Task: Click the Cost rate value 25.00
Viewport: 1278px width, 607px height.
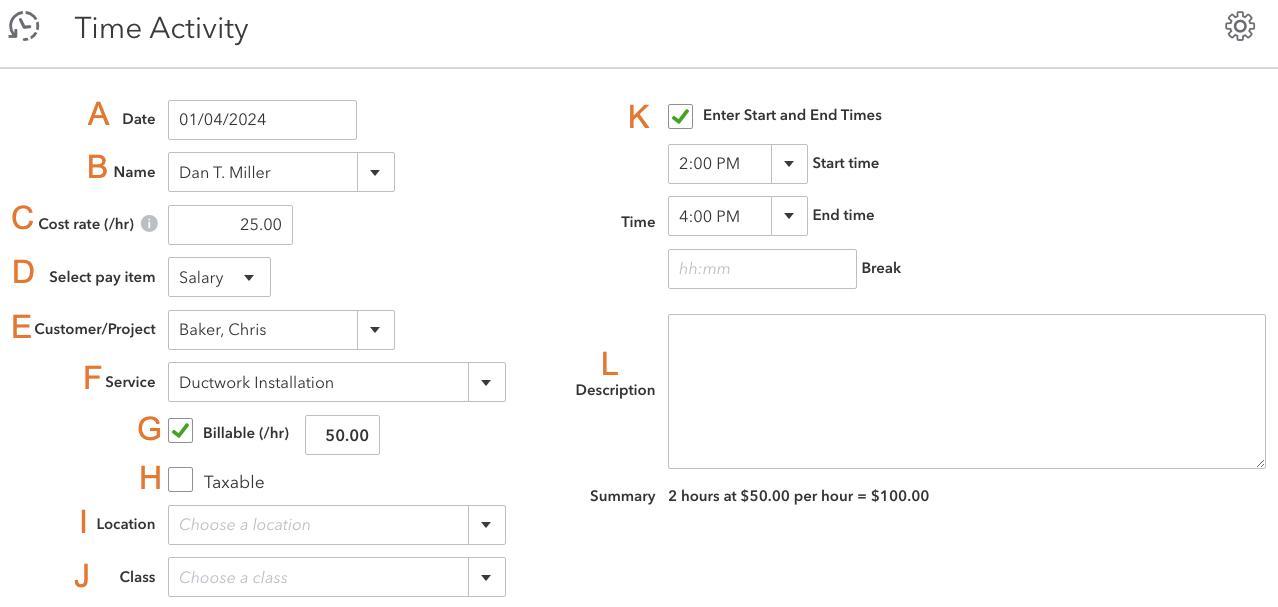Action: pyautogui.click(x=230, y=224)
